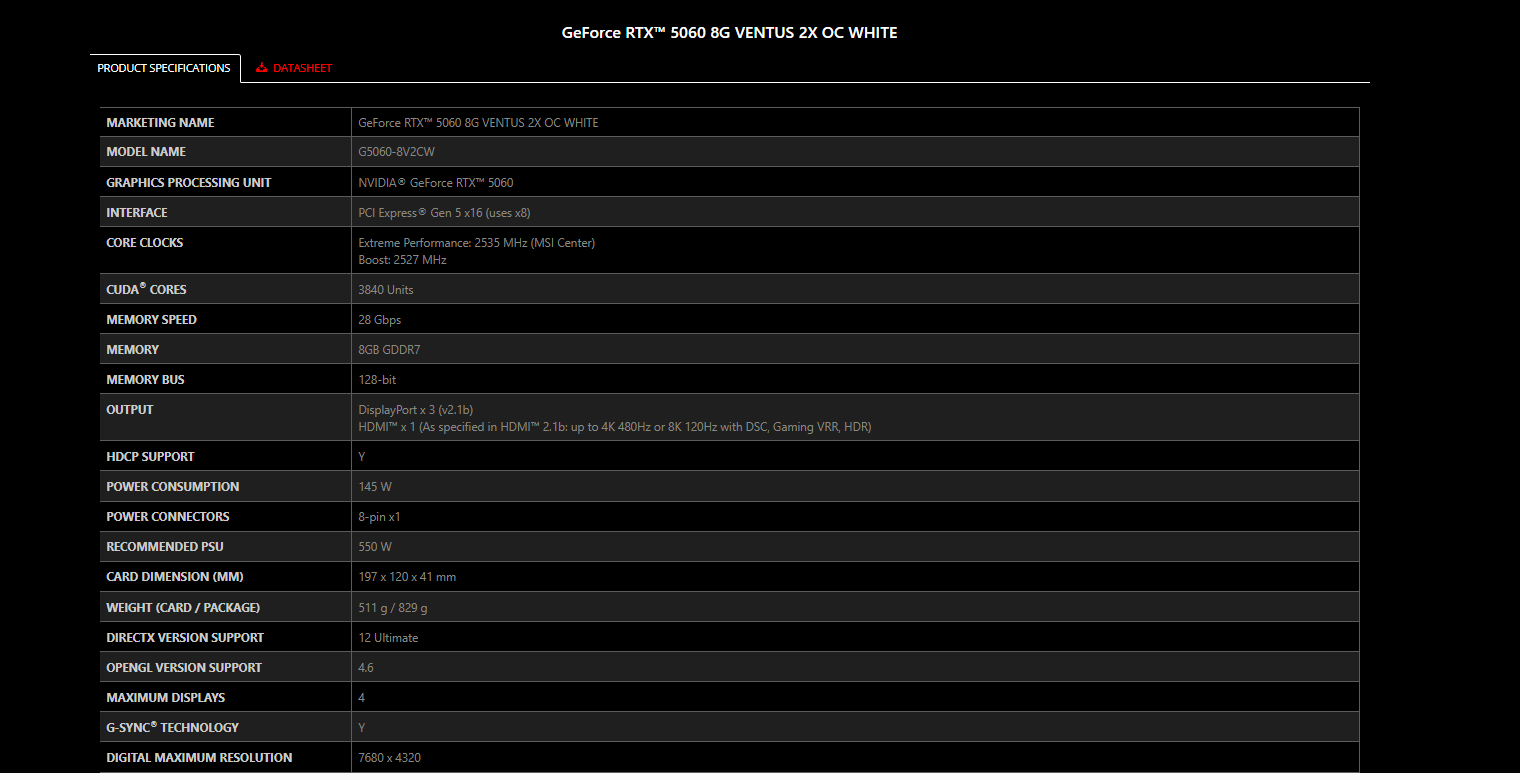Click the Datasheet download icon

(262, 68)
